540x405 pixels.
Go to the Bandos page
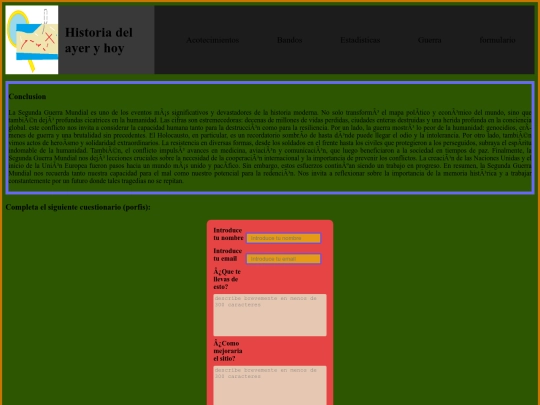290,40
